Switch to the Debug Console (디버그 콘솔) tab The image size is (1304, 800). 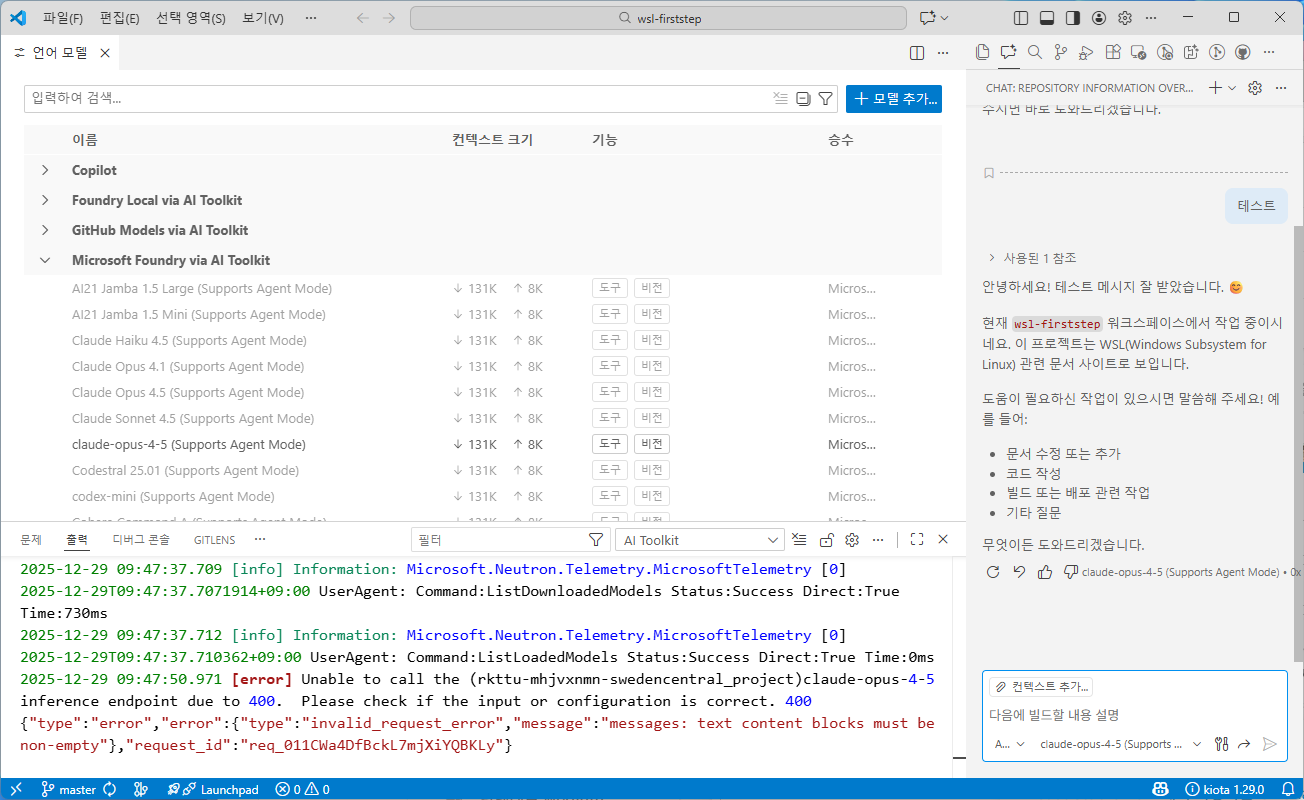pos(141,540)
